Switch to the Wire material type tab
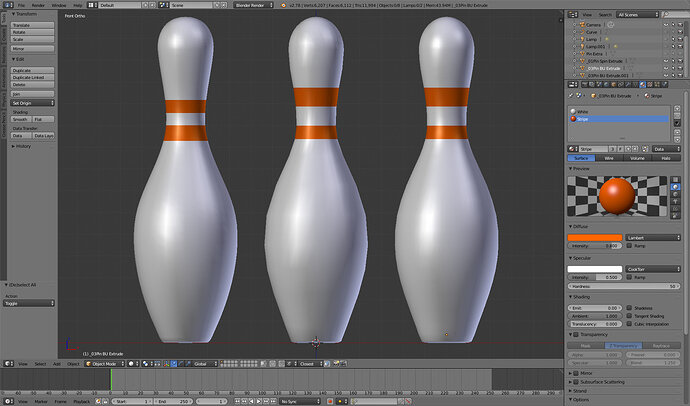 (609, 158)
